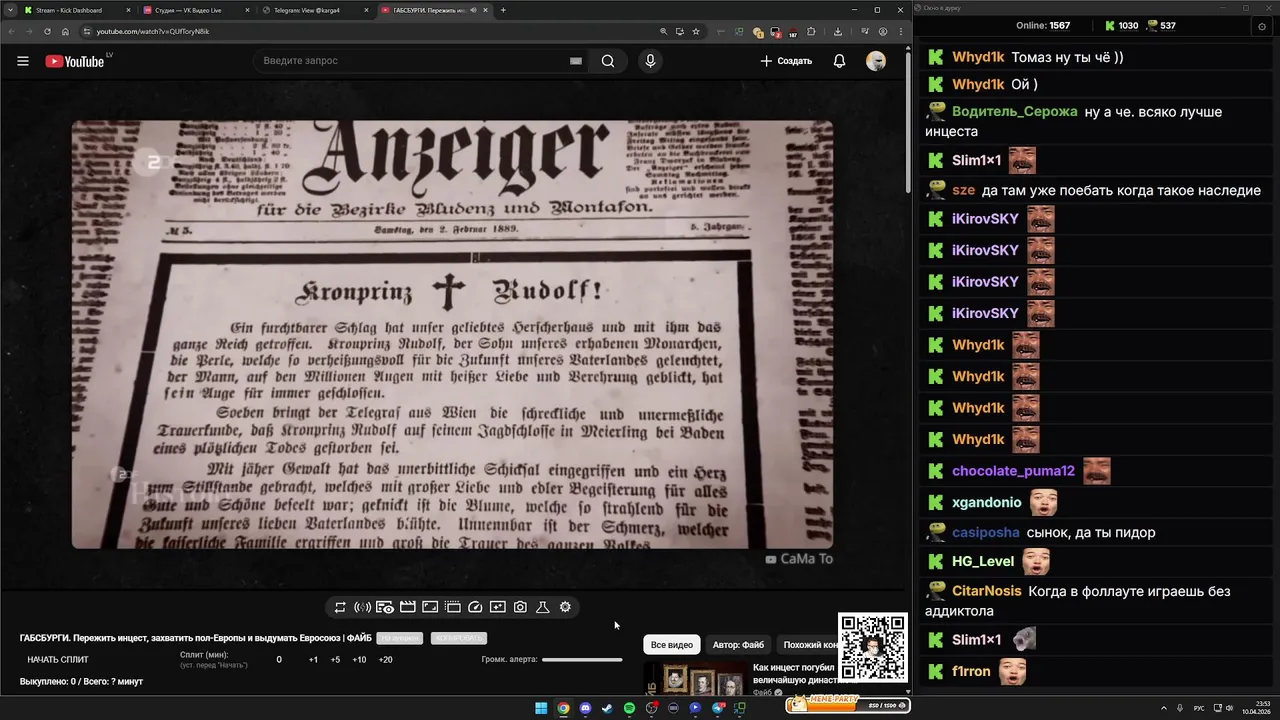Image resolution: width=1280 pixels, height=720 pixels.
Task: Open chat settings gear in Kick chat window
Action: click(1262, 26)
